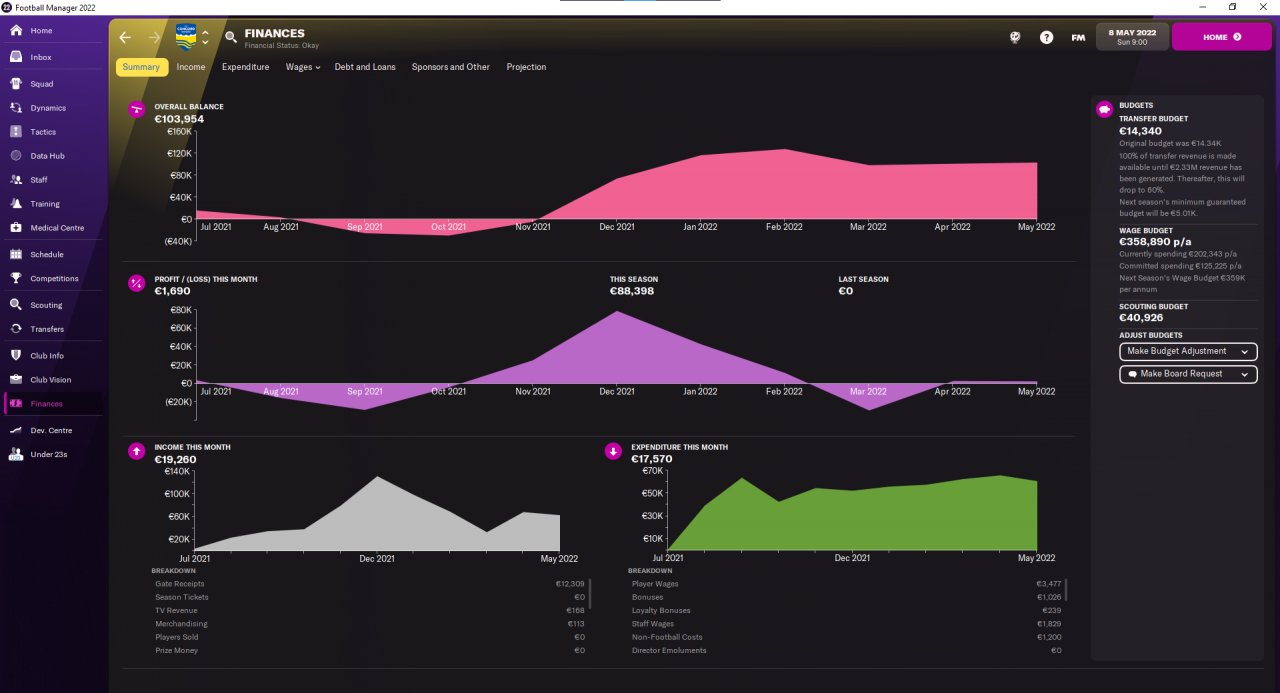
Task: Click the back navigation arrow
Action: click(x=125, y=37)
